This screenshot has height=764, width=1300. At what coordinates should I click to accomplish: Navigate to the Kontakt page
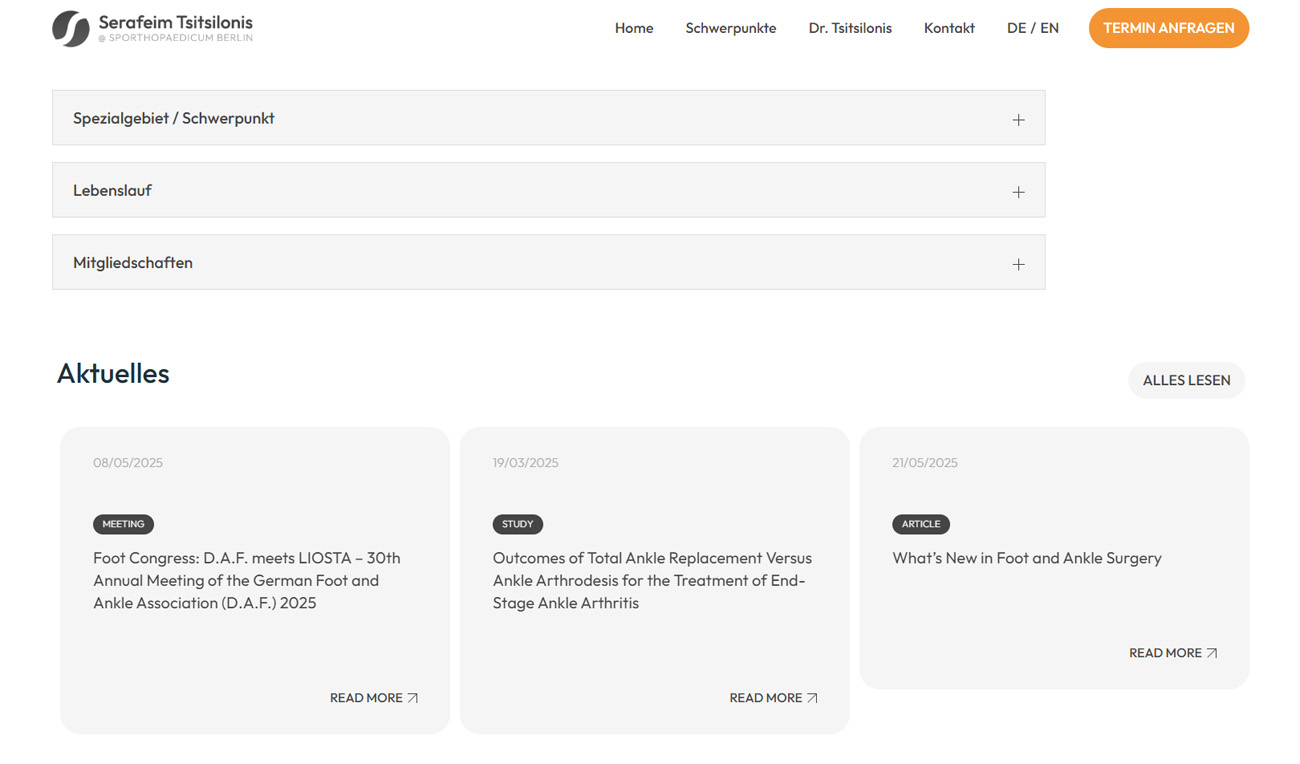tap(949, 28)
